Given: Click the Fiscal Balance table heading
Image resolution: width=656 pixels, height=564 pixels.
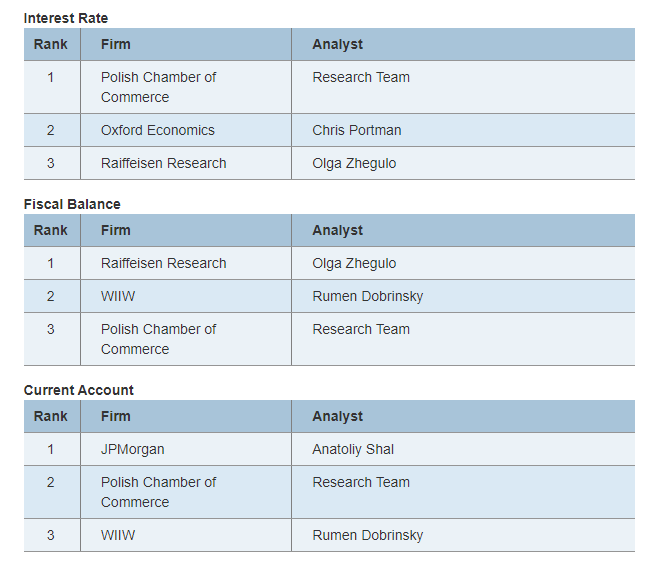Looking at the screenshot, I should 72,204.
